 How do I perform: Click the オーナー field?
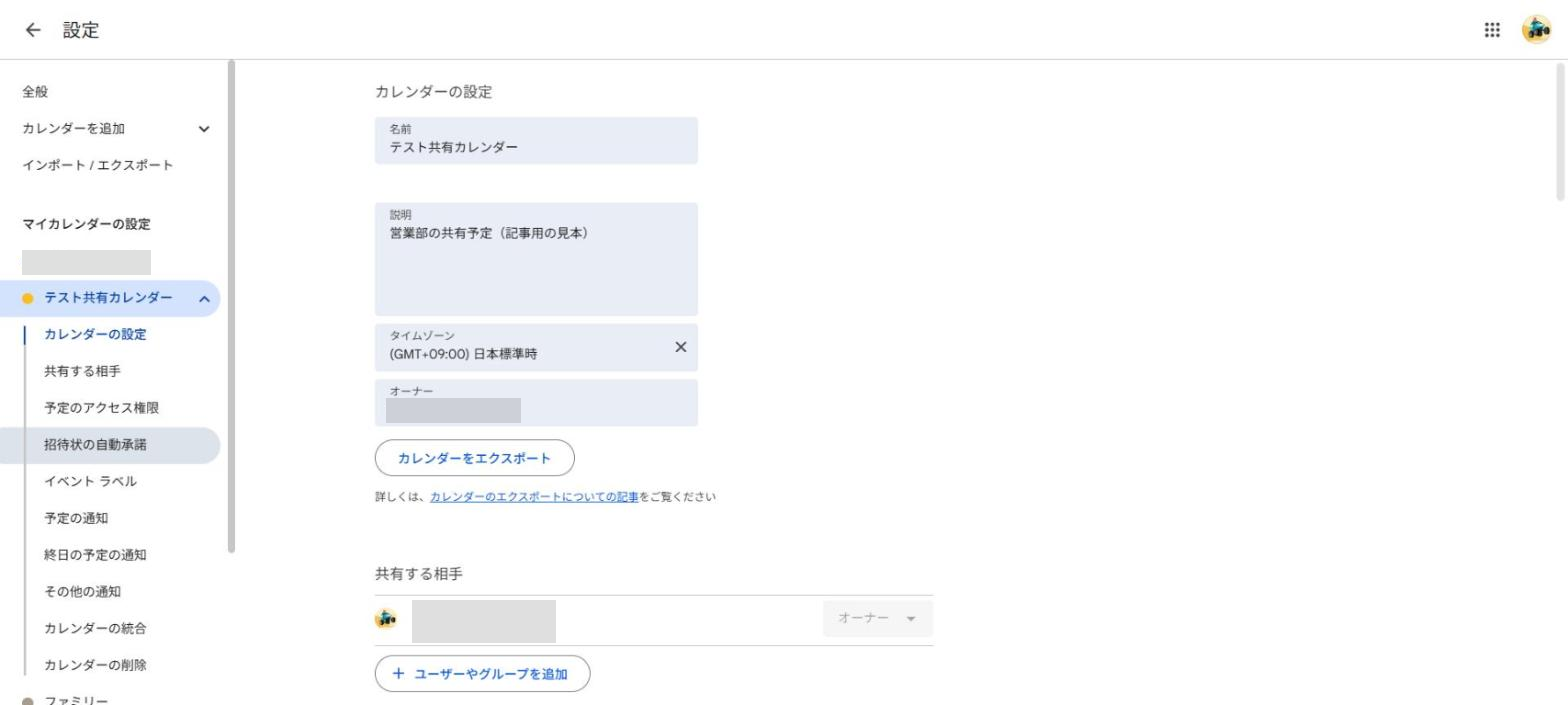point(536,402)
